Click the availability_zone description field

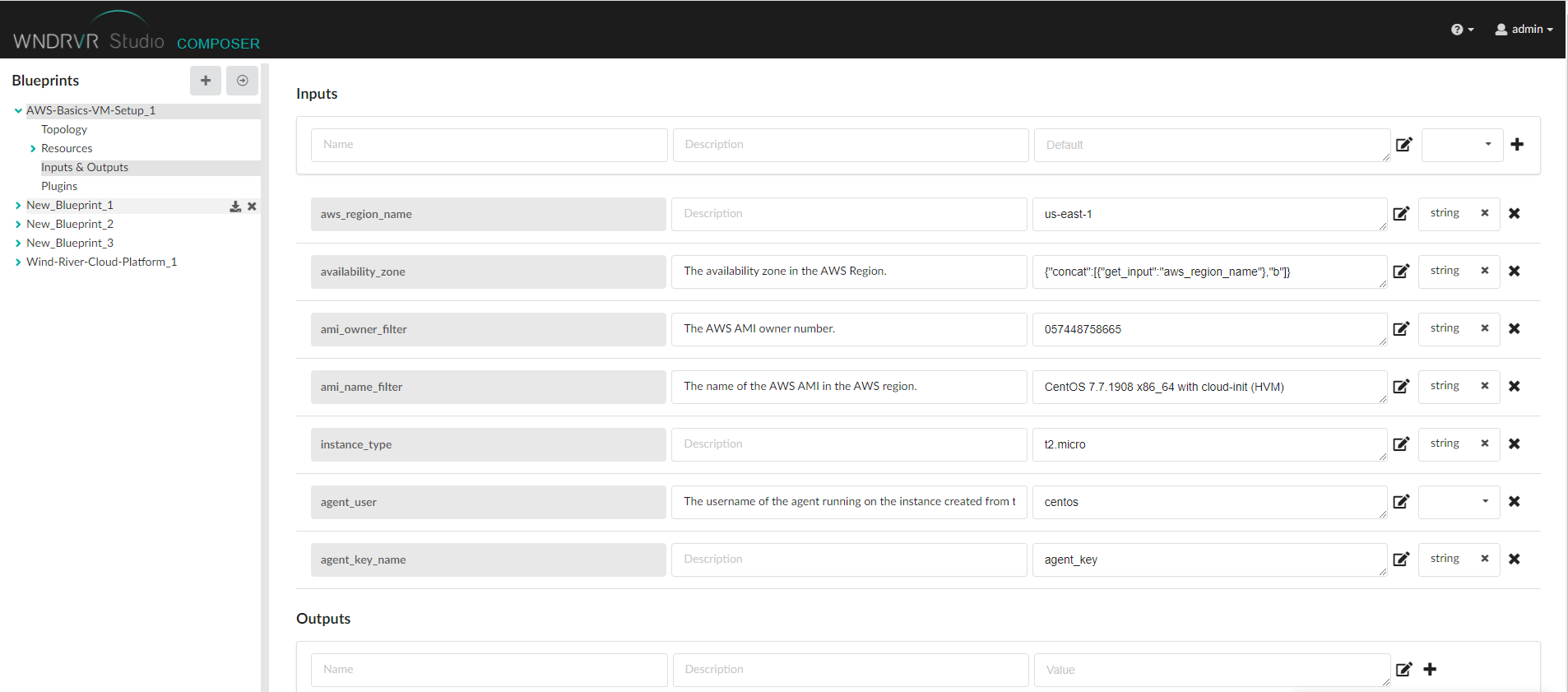click(x=849, y=272)
